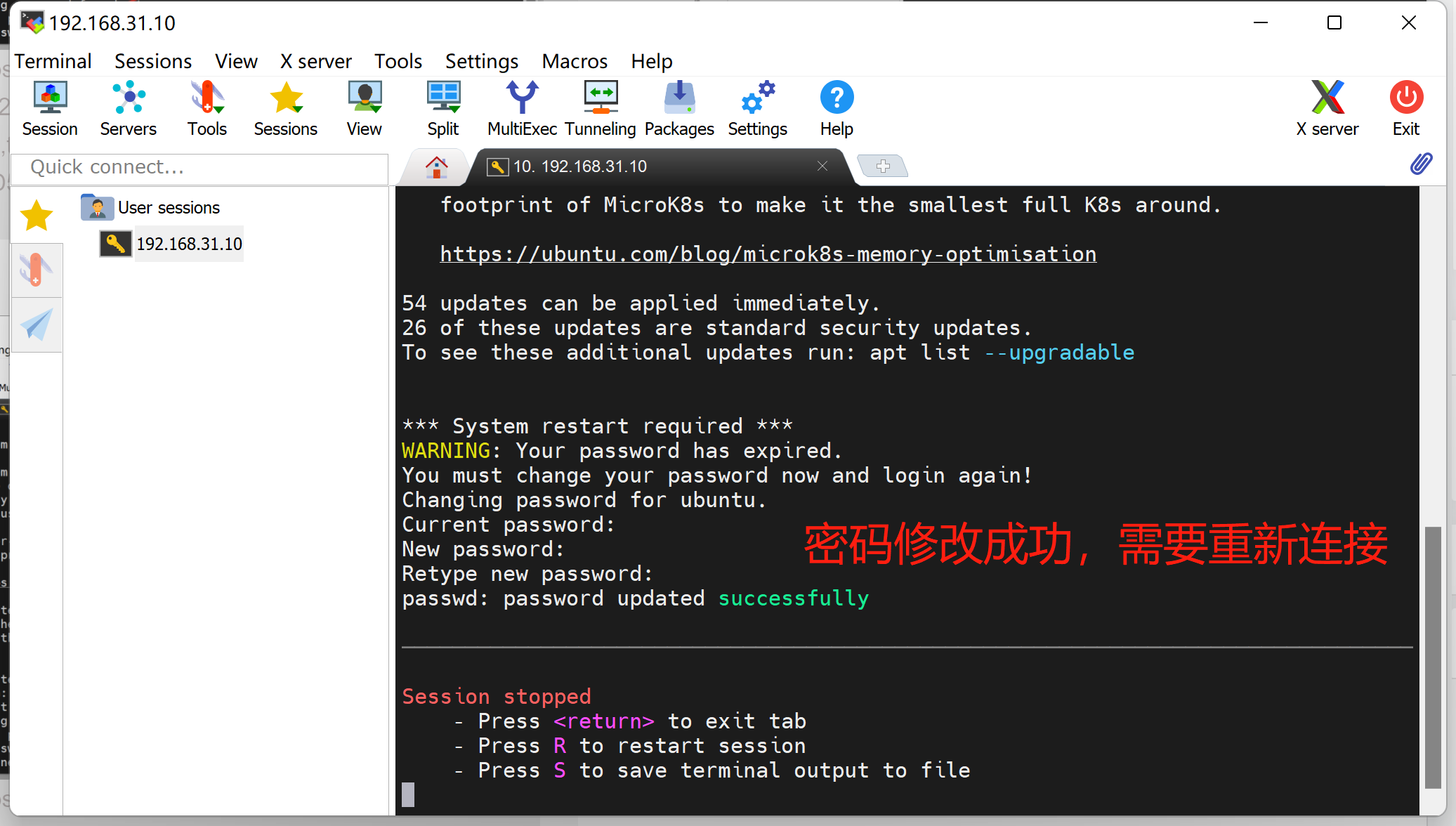Select the star Sessions sidebar tab
1456x826 pixels.
click(36, 215)
